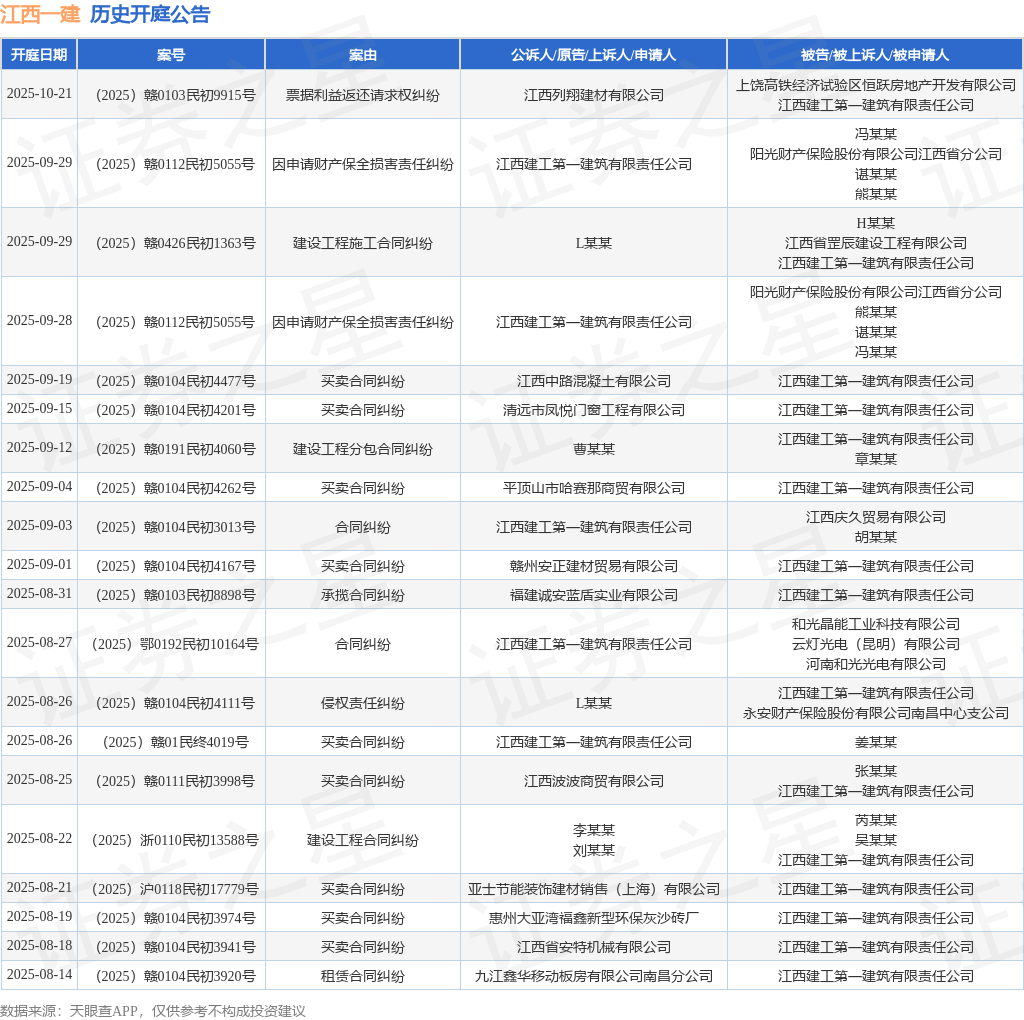1024x1020 pixels.
Task: Select the date 2025-09-28
Action: [39, 321]
